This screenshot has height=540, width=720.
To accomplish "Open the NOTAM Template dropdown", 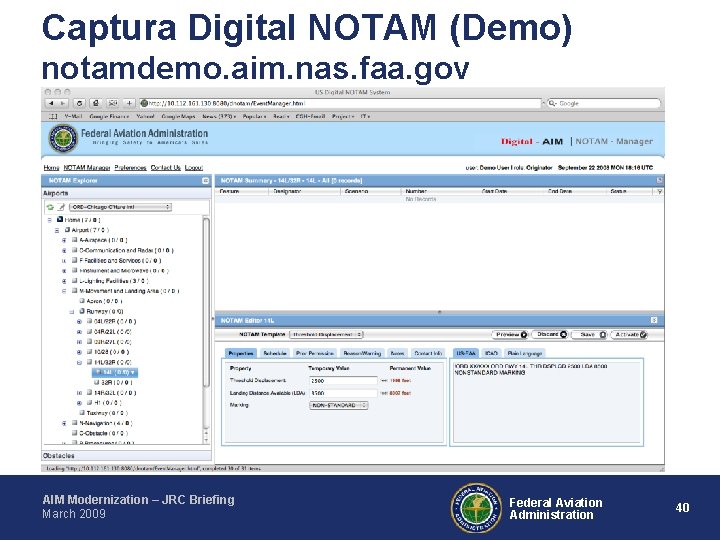I will (x=326, y=334).
